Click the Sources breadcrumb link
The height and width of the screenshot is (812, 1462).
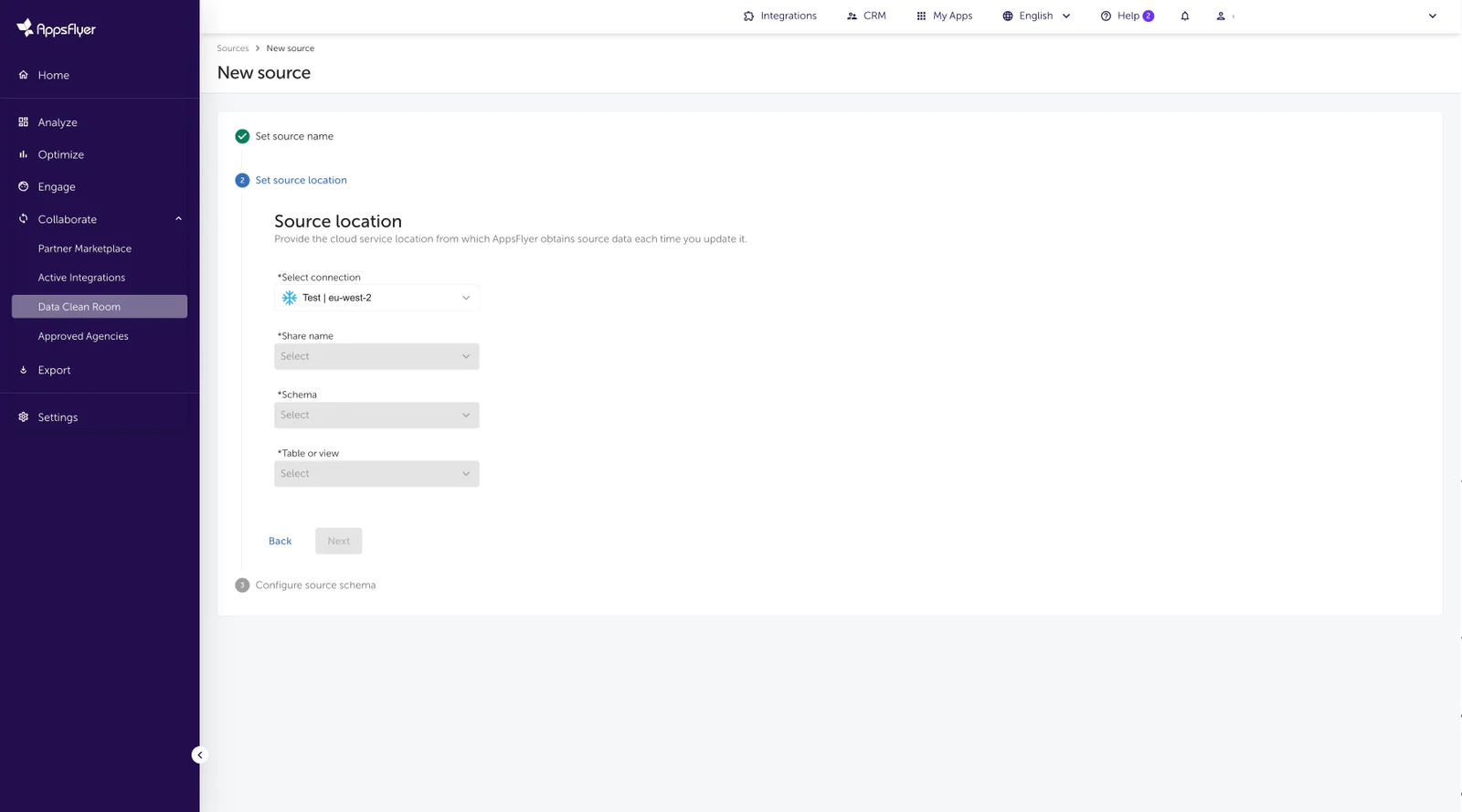pyautogui.click(x=232, y=48)
